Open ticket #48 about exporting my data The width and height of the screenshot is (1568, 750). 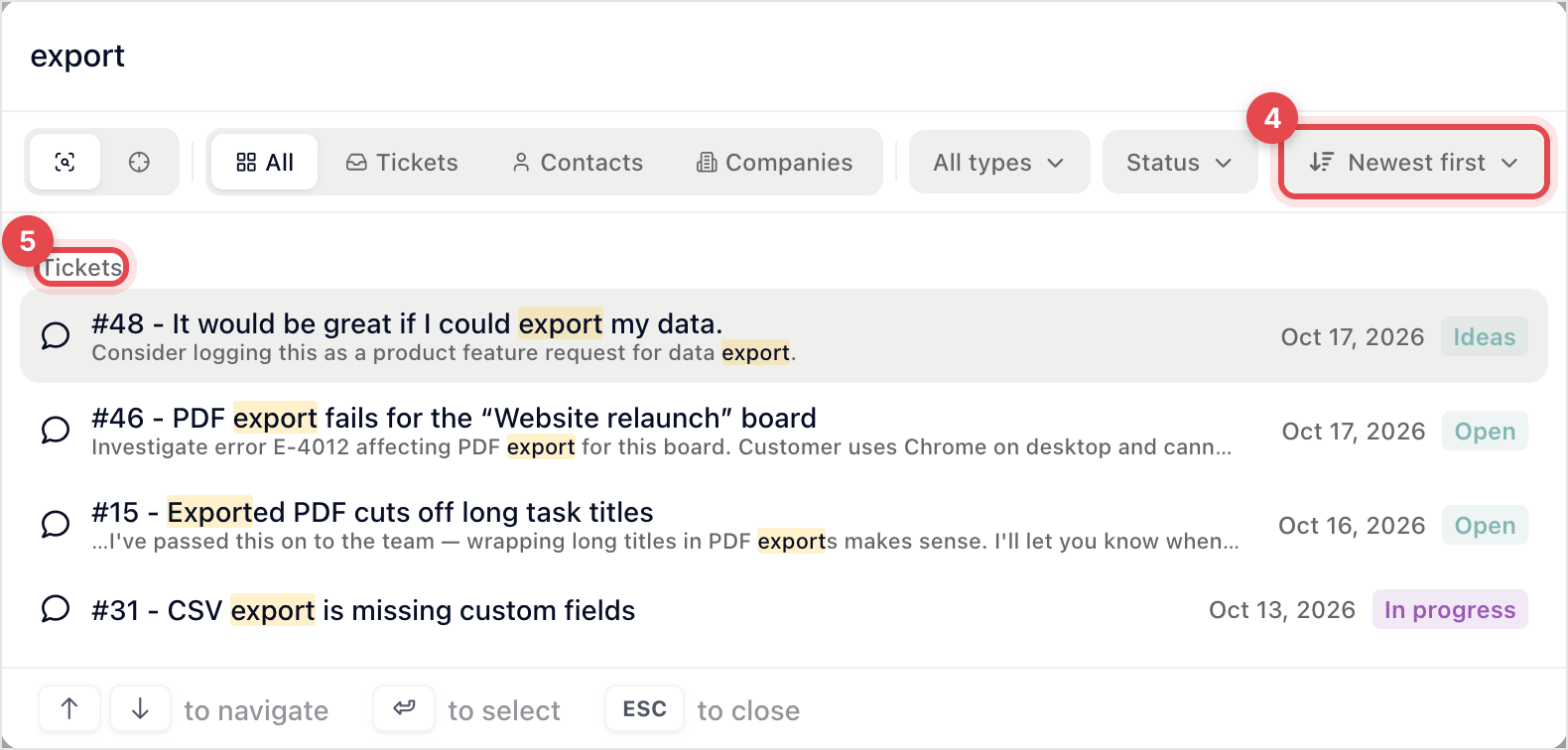pyautogui.click(x=784, y=336)
